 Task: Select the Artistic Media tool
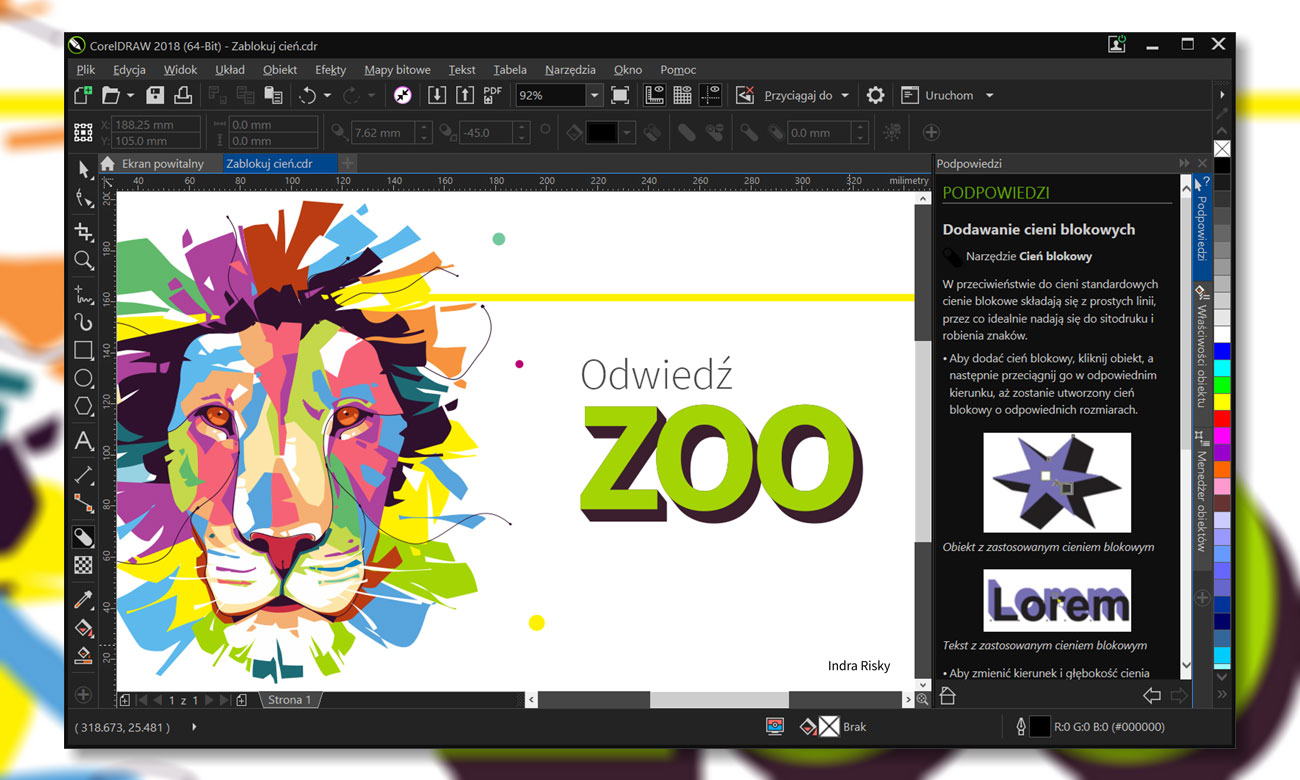83,322
